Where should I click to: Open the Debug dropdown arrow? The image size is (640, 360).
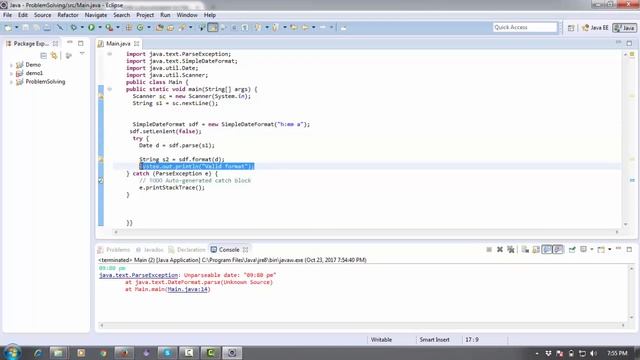tap(82, 28)
